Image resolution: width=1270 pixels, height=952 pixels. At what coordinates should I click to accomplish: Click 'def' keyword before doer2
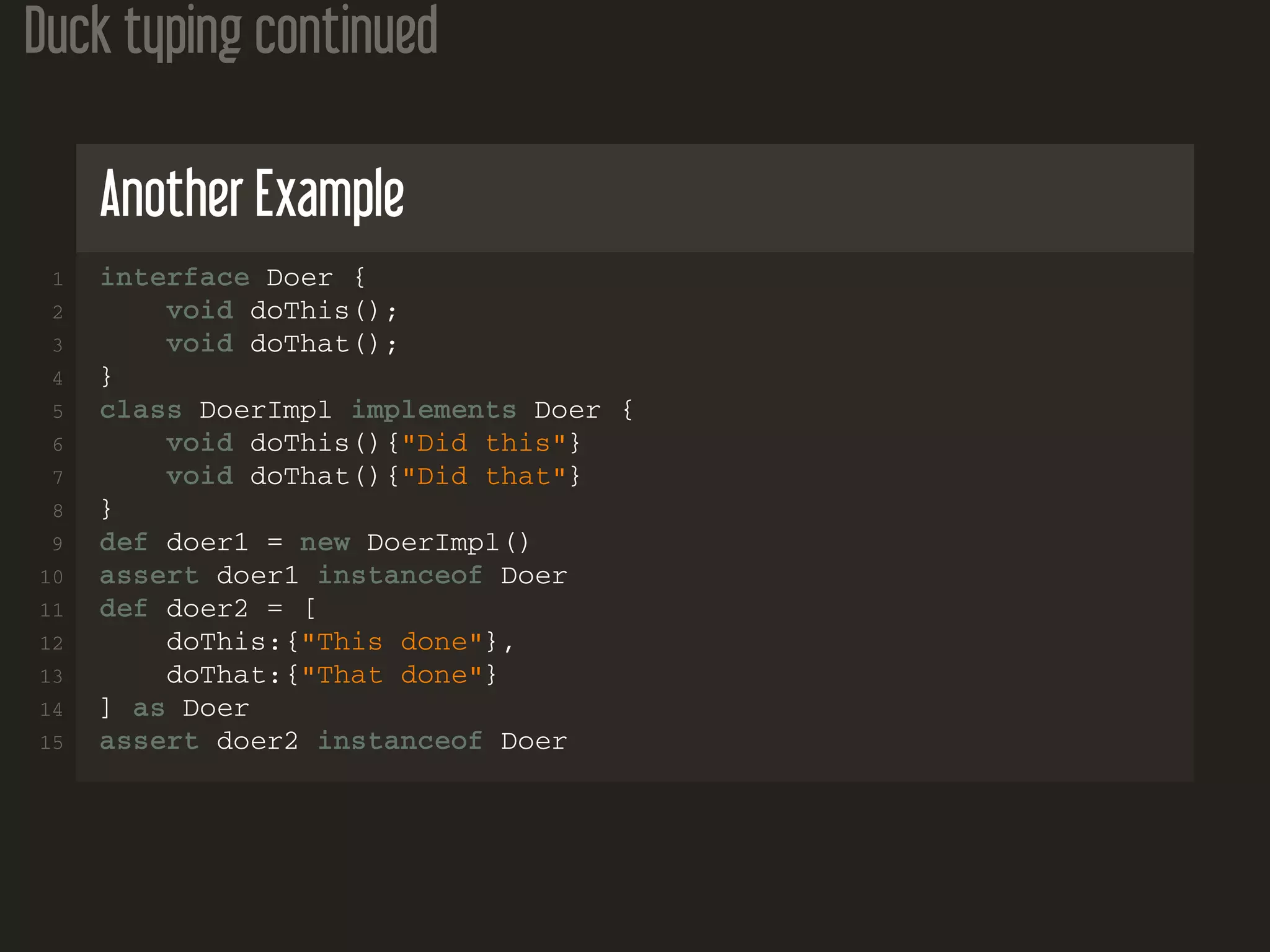(x=124, y=608)
